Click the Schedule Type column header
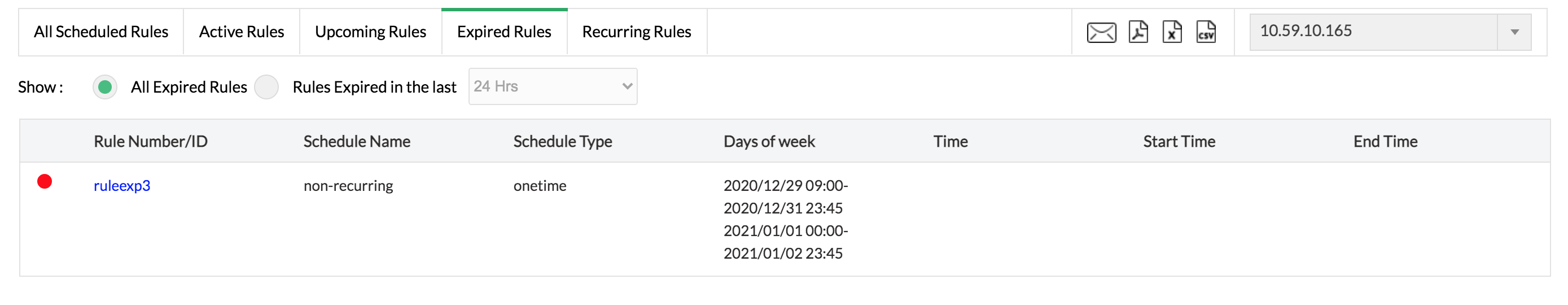 (x=562, y=141)
